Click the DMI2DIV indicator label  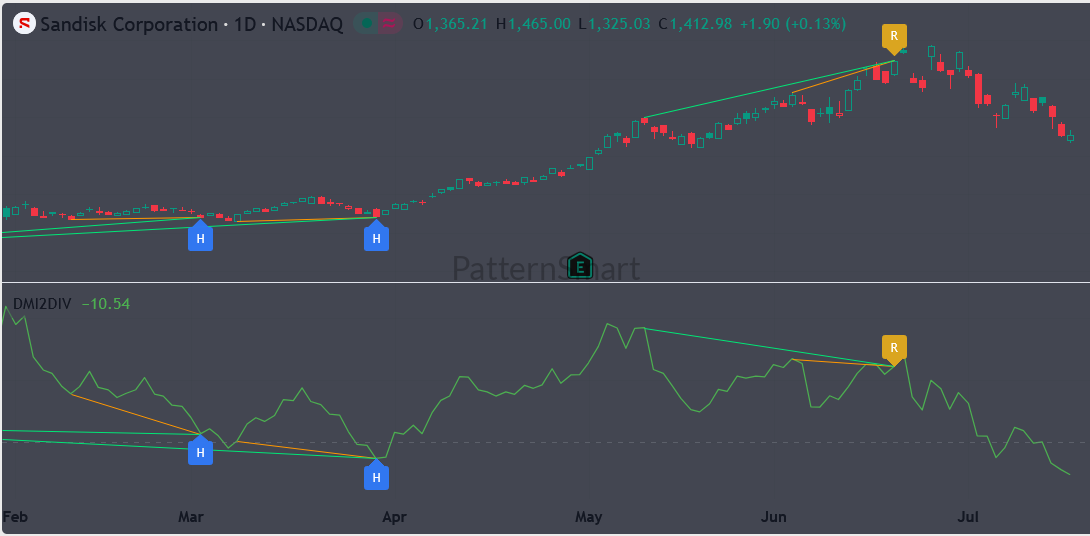coord(42,304)
